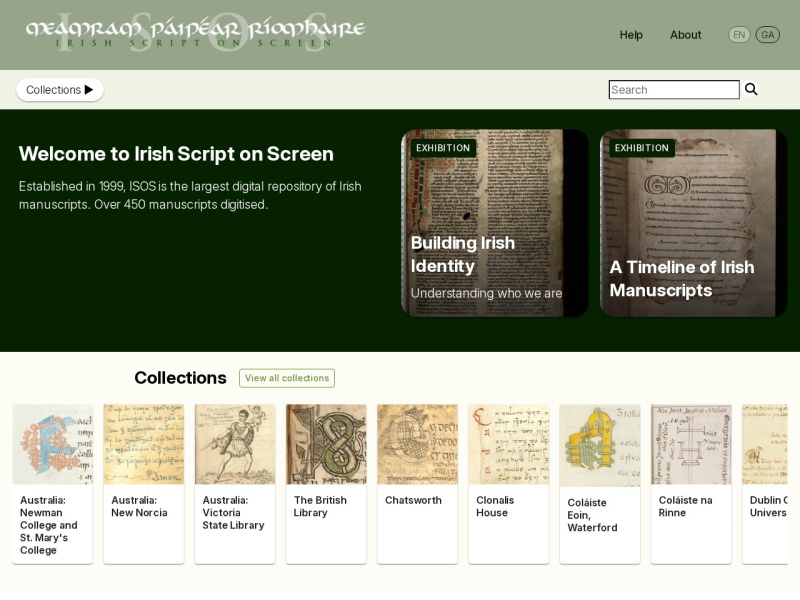
Task: Click 'Understanding who we are' subtitle
Action: 486,293
